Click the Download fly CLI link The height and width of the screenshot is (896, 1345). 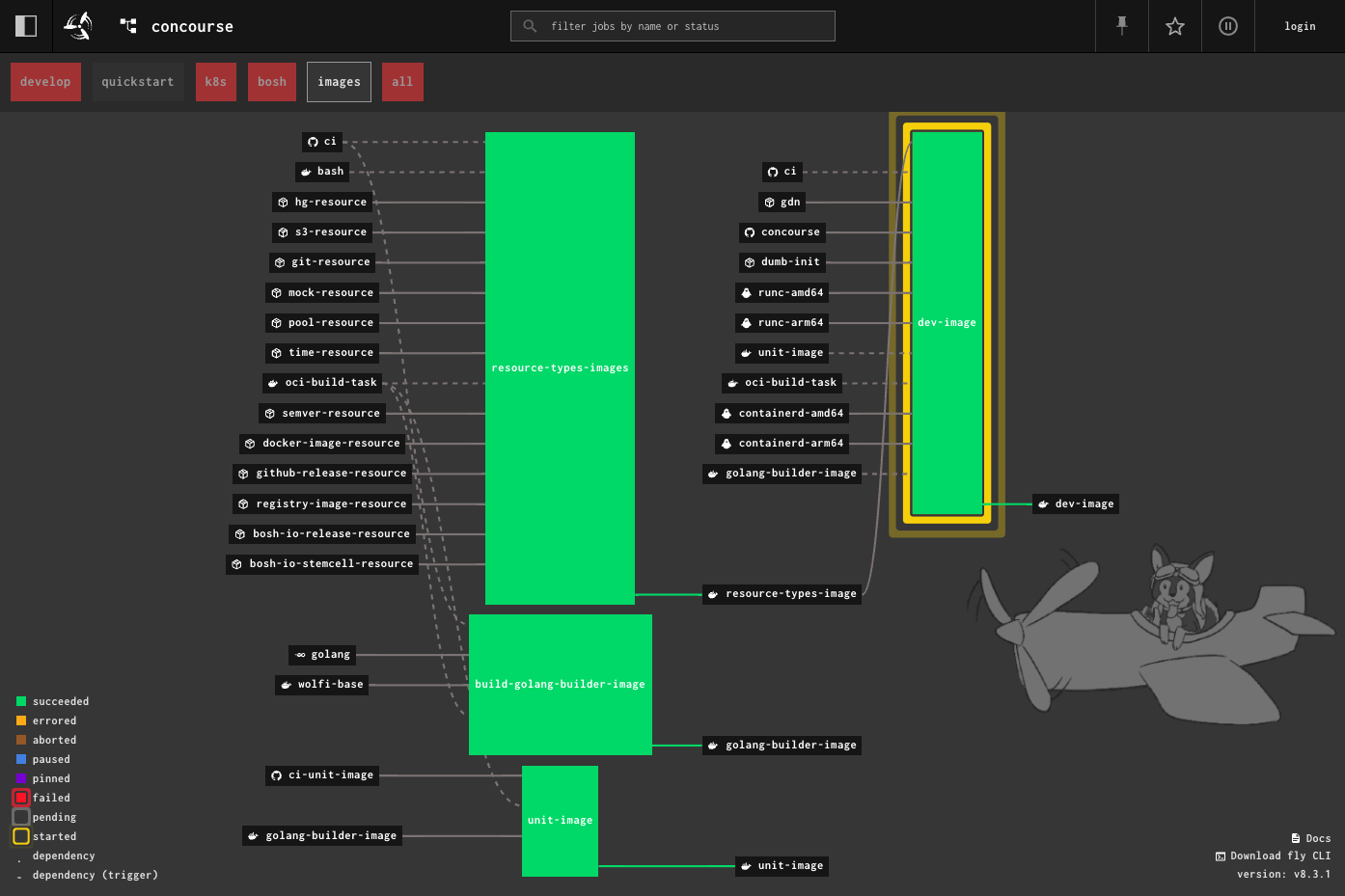coord(1273,855)
